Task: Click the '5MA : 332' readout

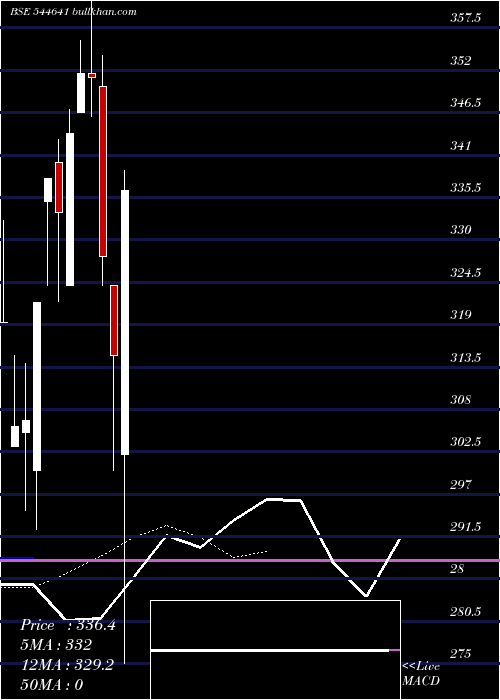Action: pyautogui.click(x=56, y=645)
